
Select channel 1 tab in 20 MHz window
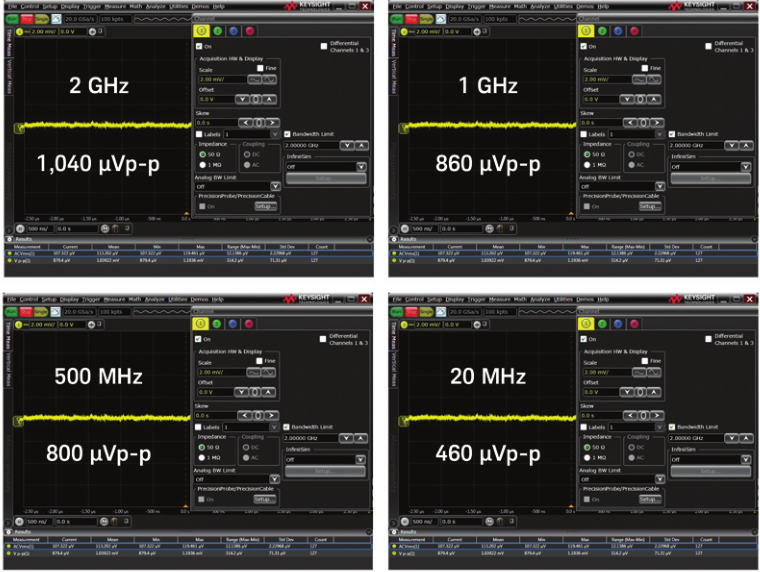586,324
